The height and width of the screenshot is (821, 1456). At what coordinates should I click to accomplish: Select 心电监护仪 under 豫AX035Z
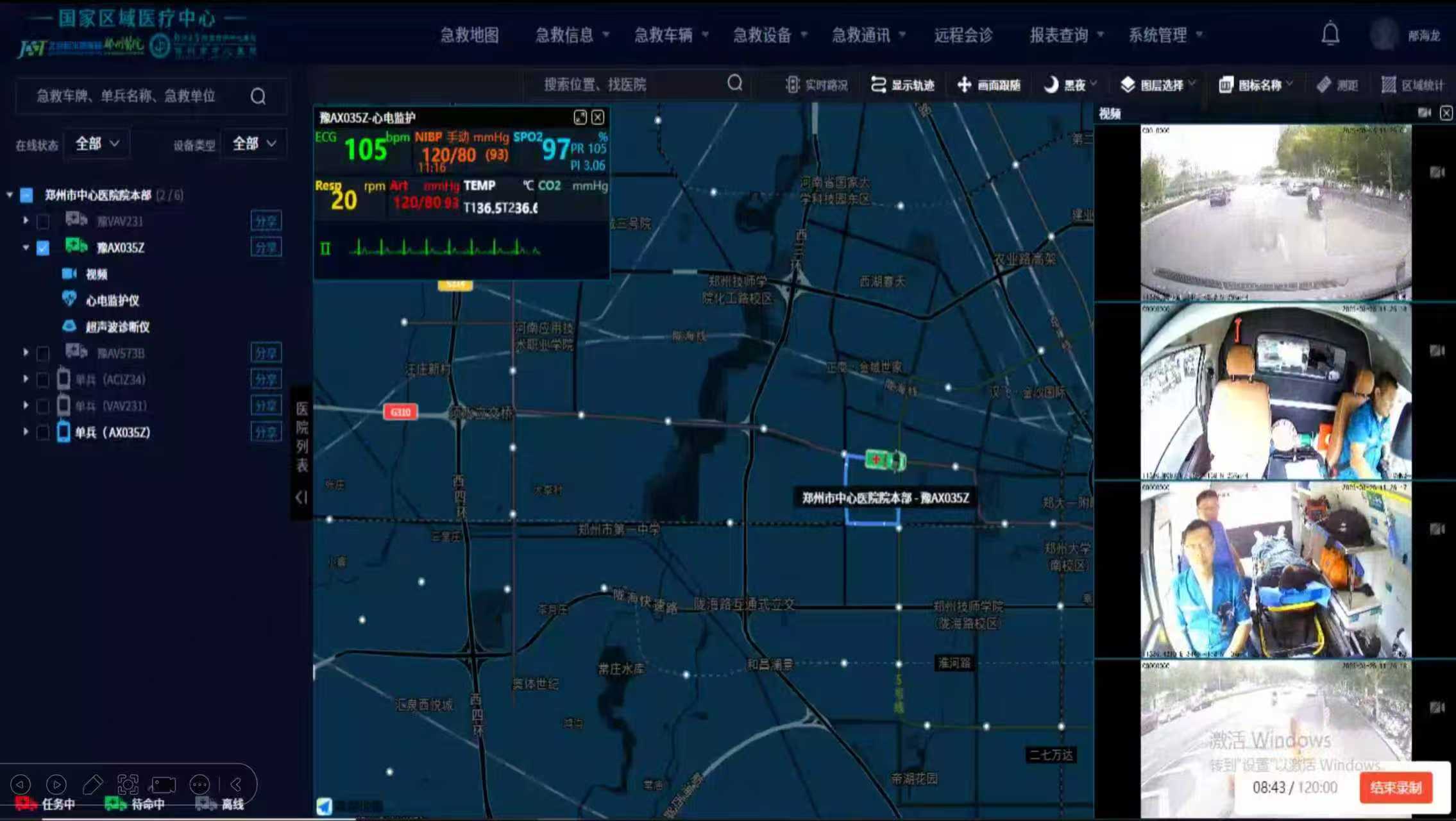112,300
